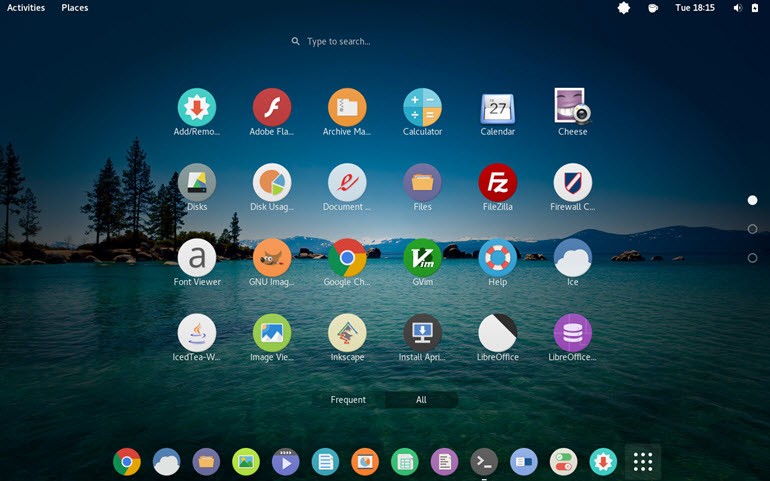Open Add/Remove Software from the app grid
The image size is (770, 481).
(197, 108)
